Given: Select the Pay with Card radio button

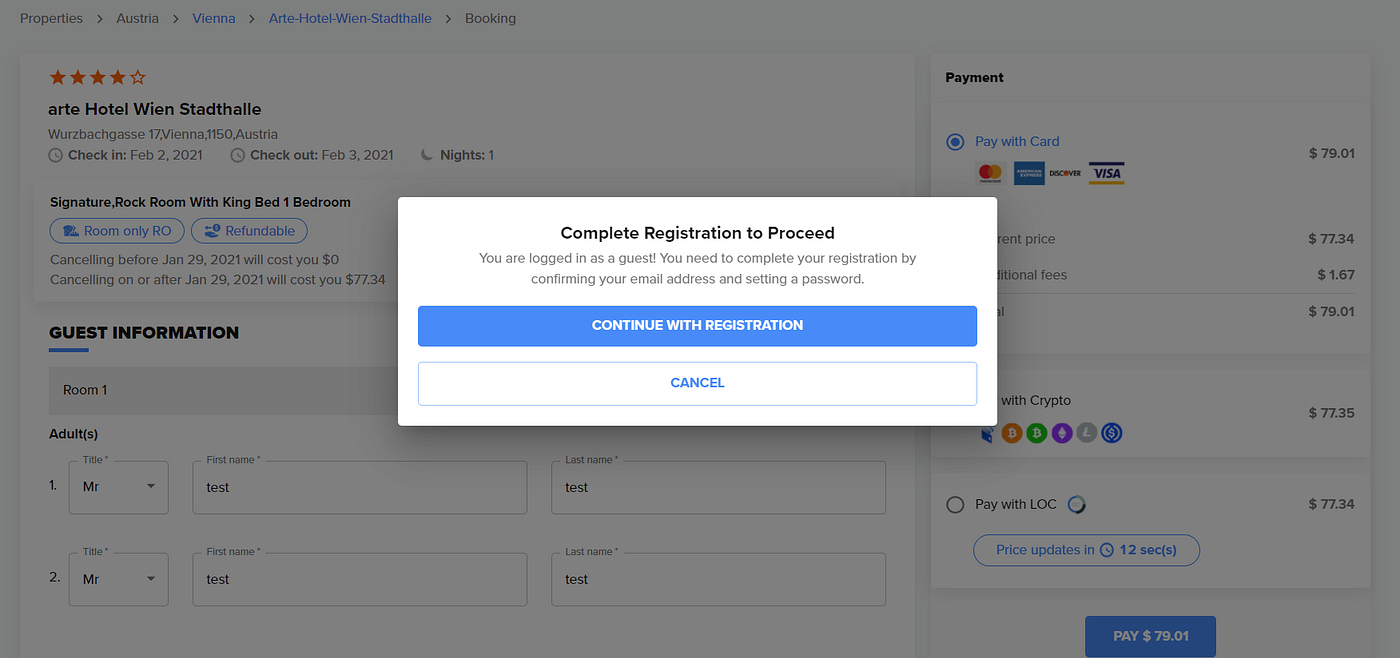Looking at the screenshot, I should click(955, 142).
